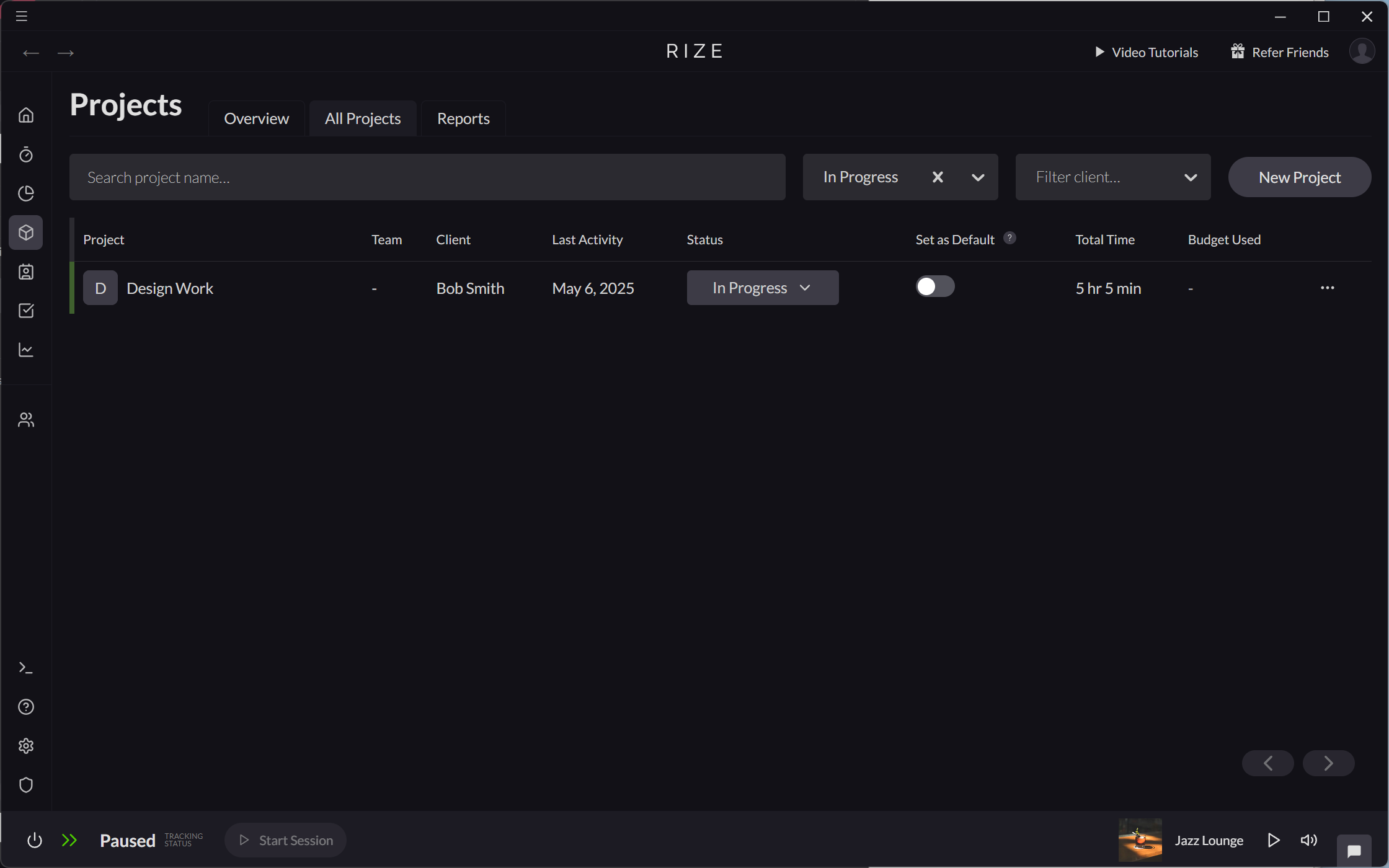1389x868 pixels.
Task: Click the clients contact-card icon in sidebar
Action: (x=26, y=272)
